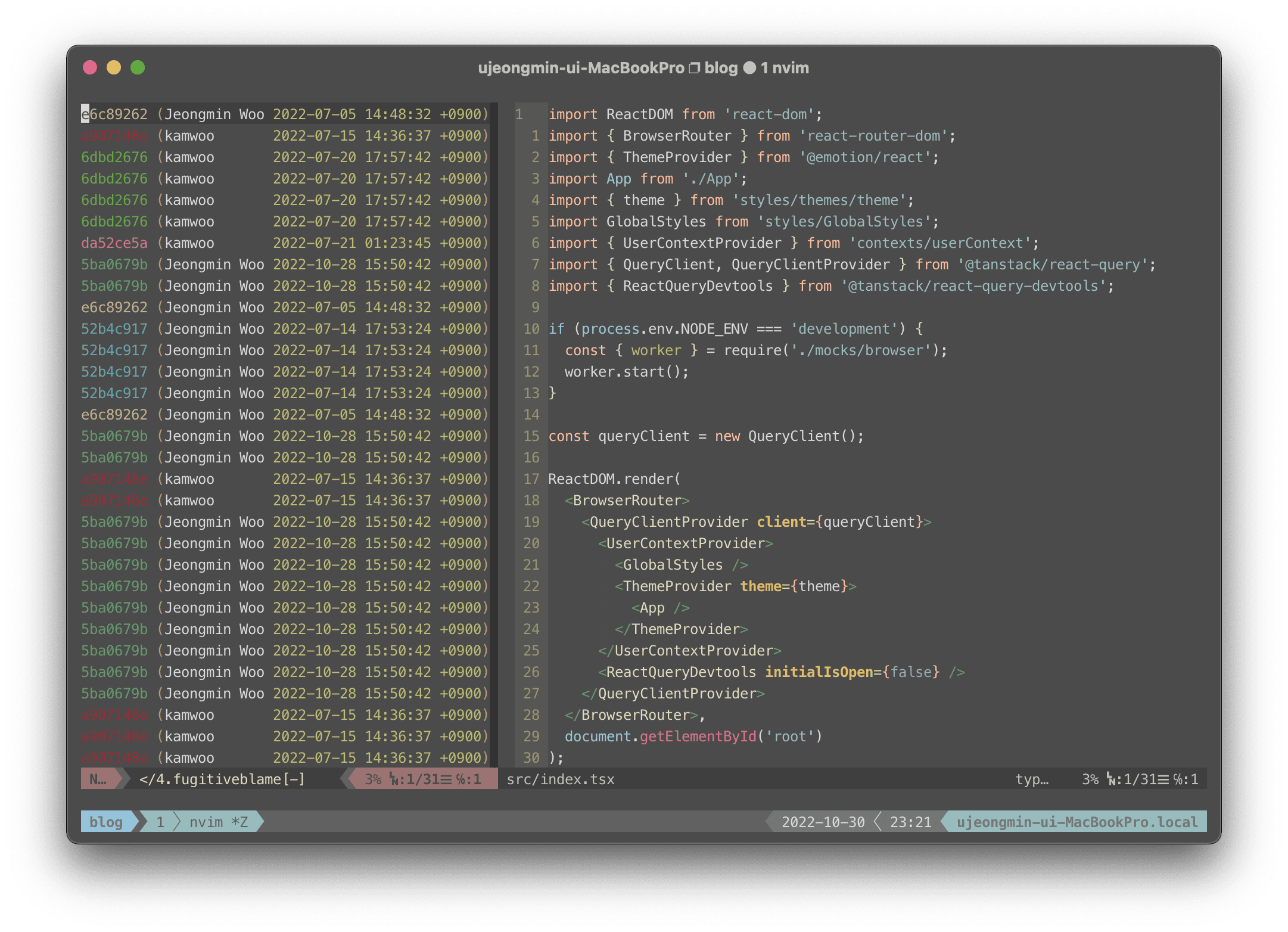Click the closing '</UserContextProvider>' tag
The height and width of the screenshot is (932, 1288).
click(690, 650)
